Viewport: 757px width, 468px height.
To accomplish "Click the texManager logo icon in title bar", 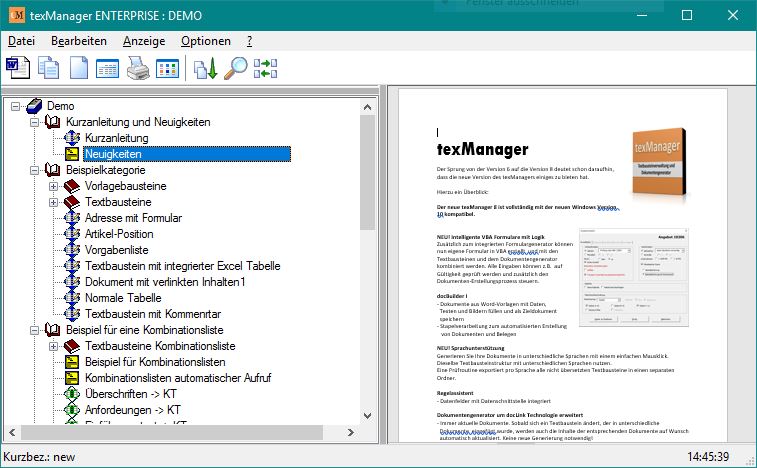I will tap(16, 15).
